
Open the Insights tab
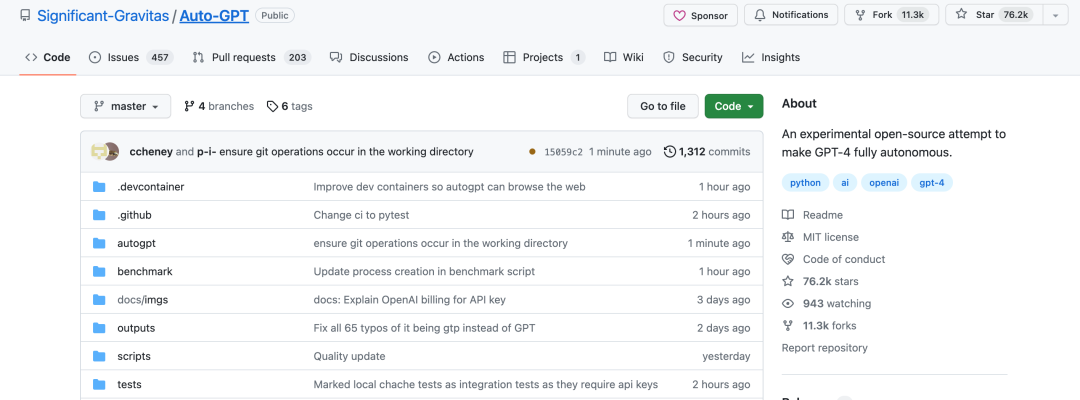(771, 57)
